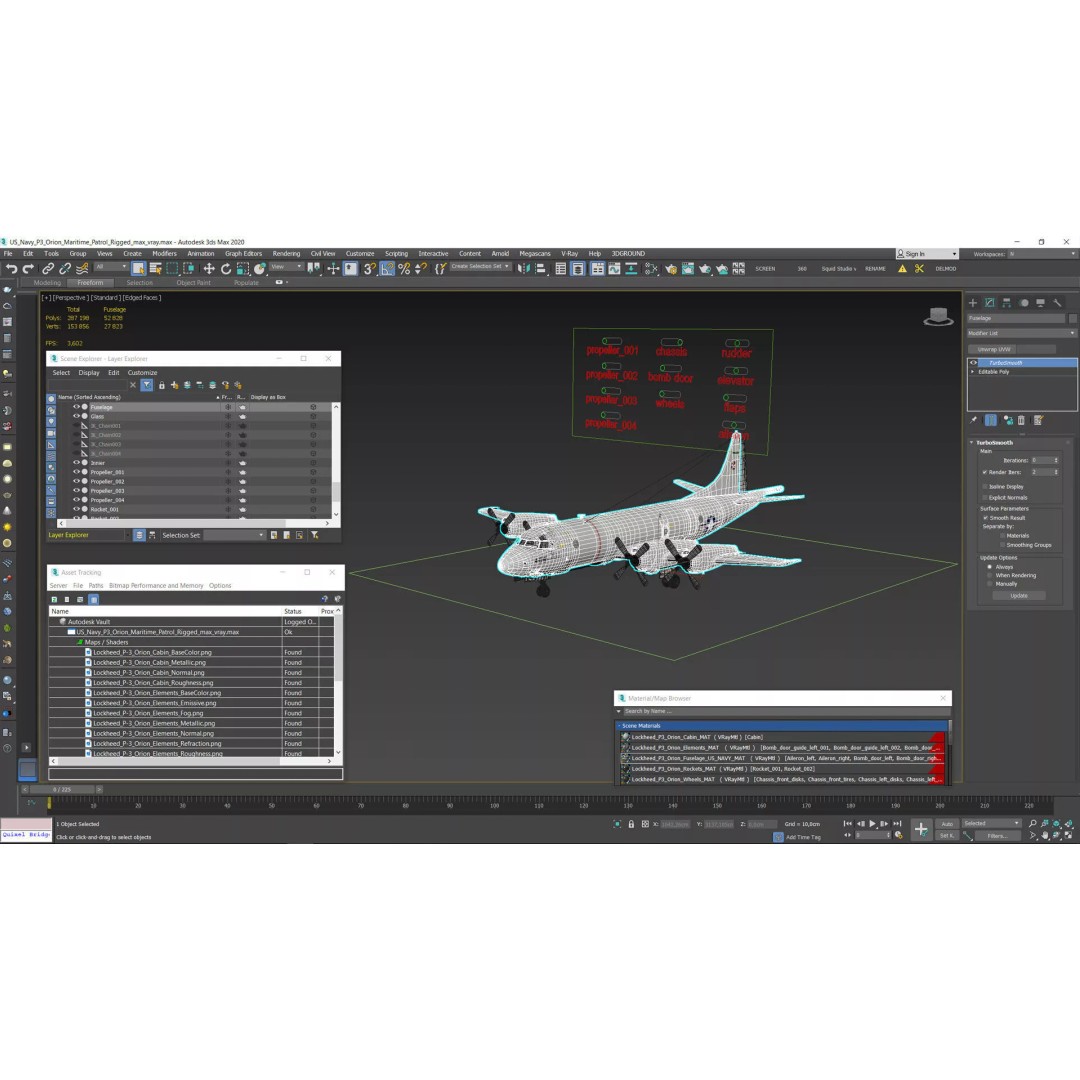The image size is (1080, 1080).
Task: Click the Pin Stack icon under modifier stack
Action: (973, 419)
